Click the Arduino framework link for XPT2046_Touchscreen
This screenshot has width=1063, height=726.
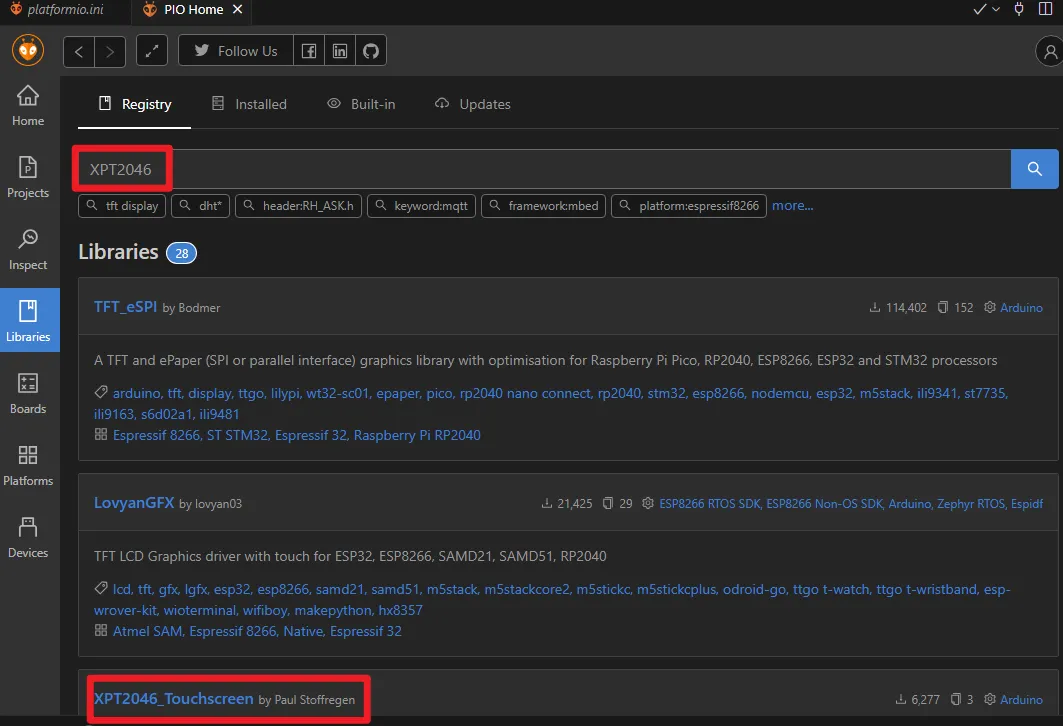1021,700
